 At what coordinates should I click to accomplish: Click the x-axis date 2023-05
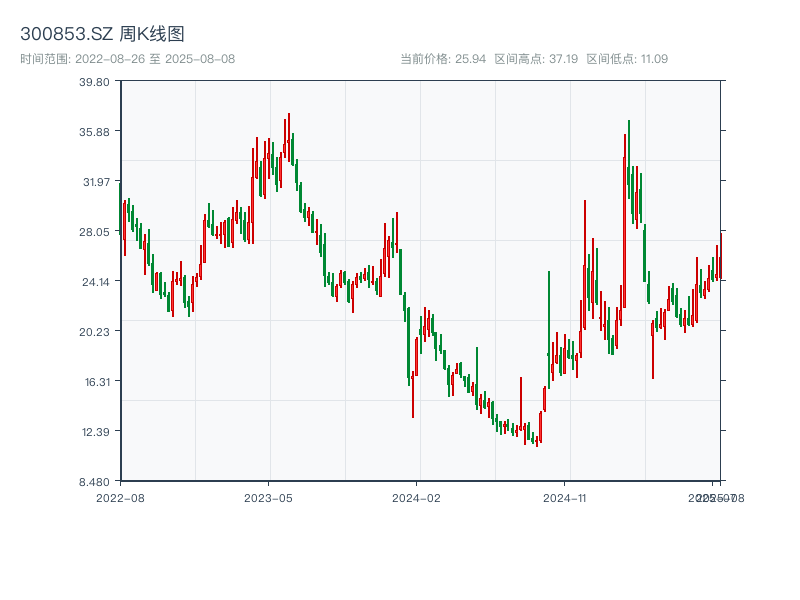pyautogui.click(x=268, y=498)
